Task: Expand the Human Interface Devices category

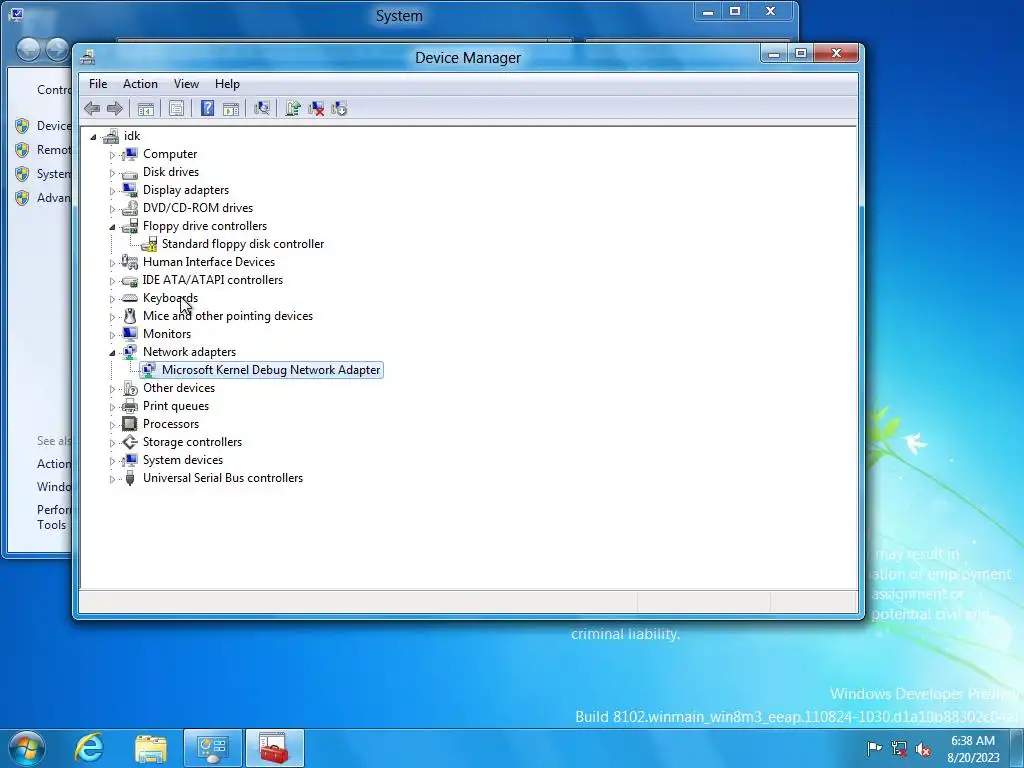Action: click(x=112, y=263)
